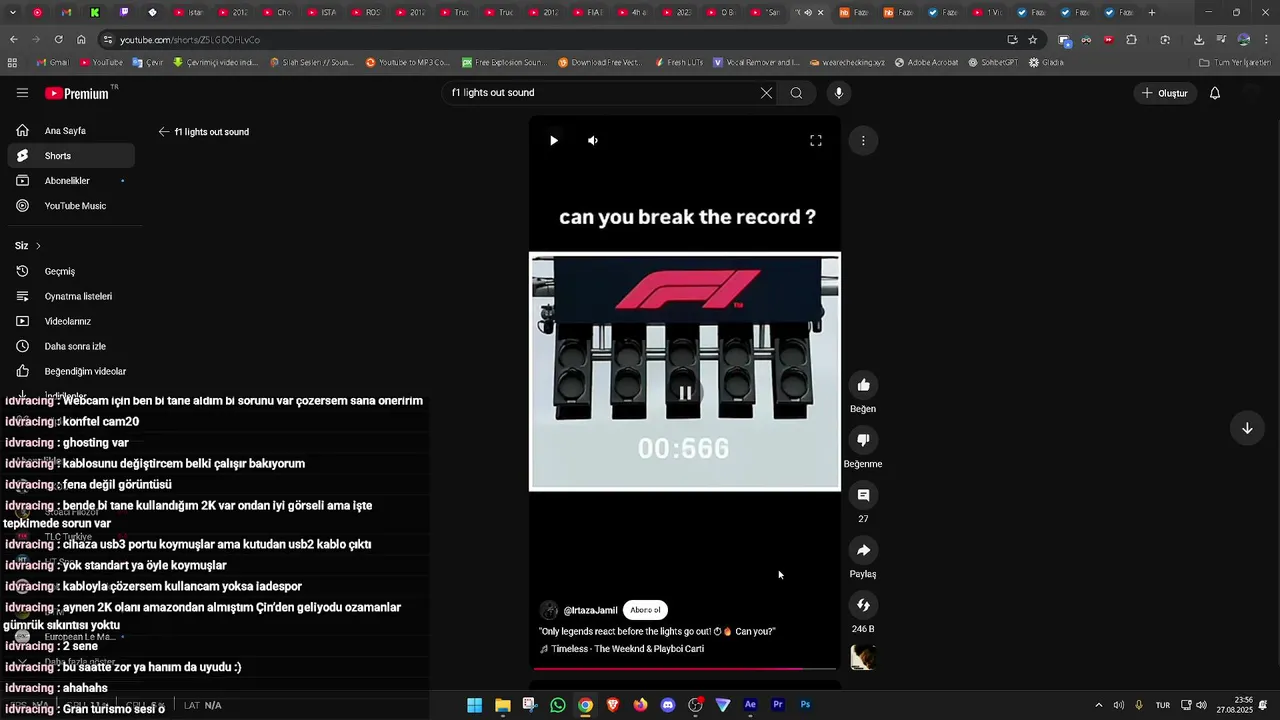Open a new Chrome tab with plus
1280x720 pixels.
(x=1152, y=13)
